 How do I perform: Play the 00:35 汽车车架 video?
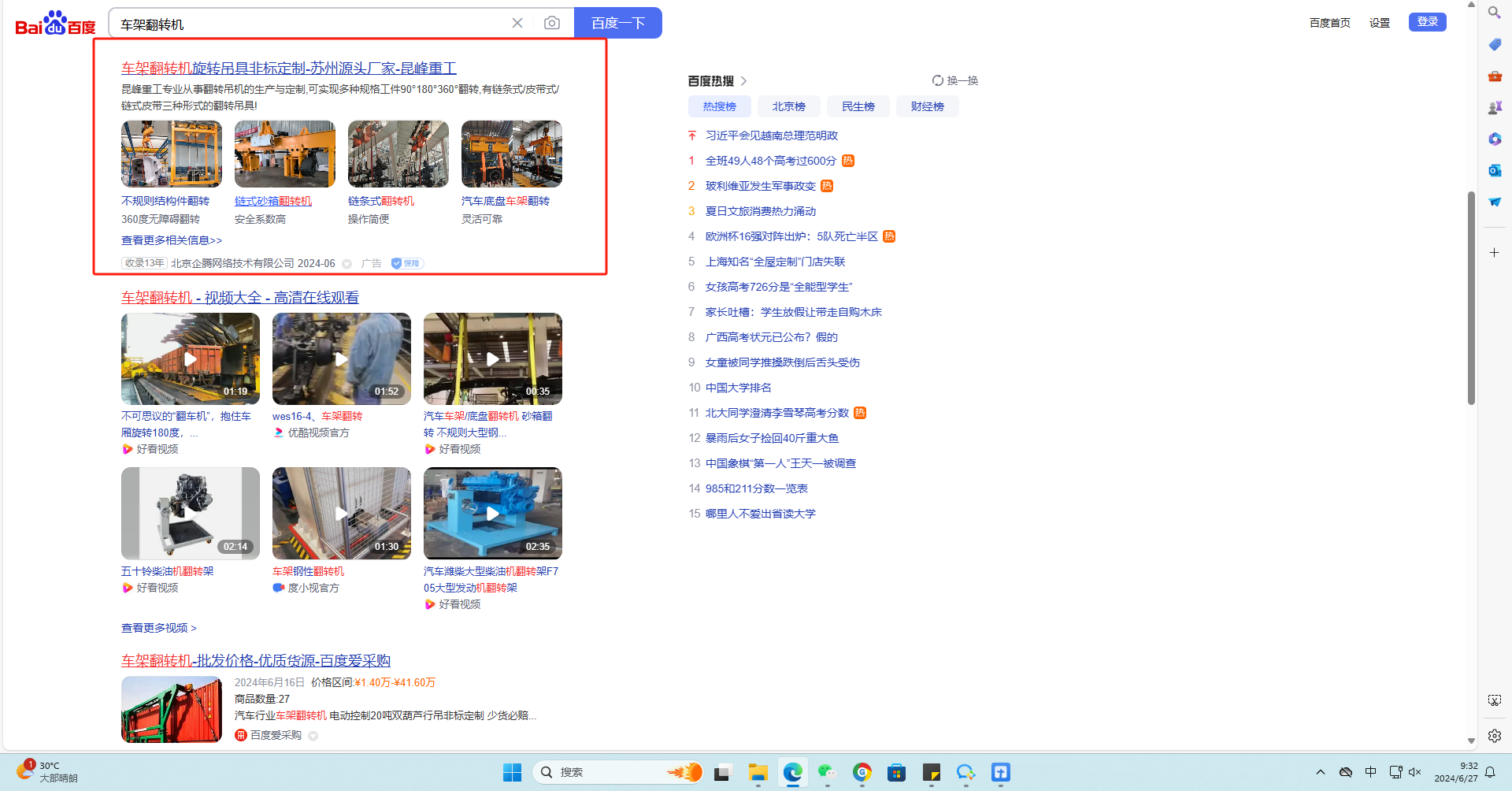tap(493, 358)
